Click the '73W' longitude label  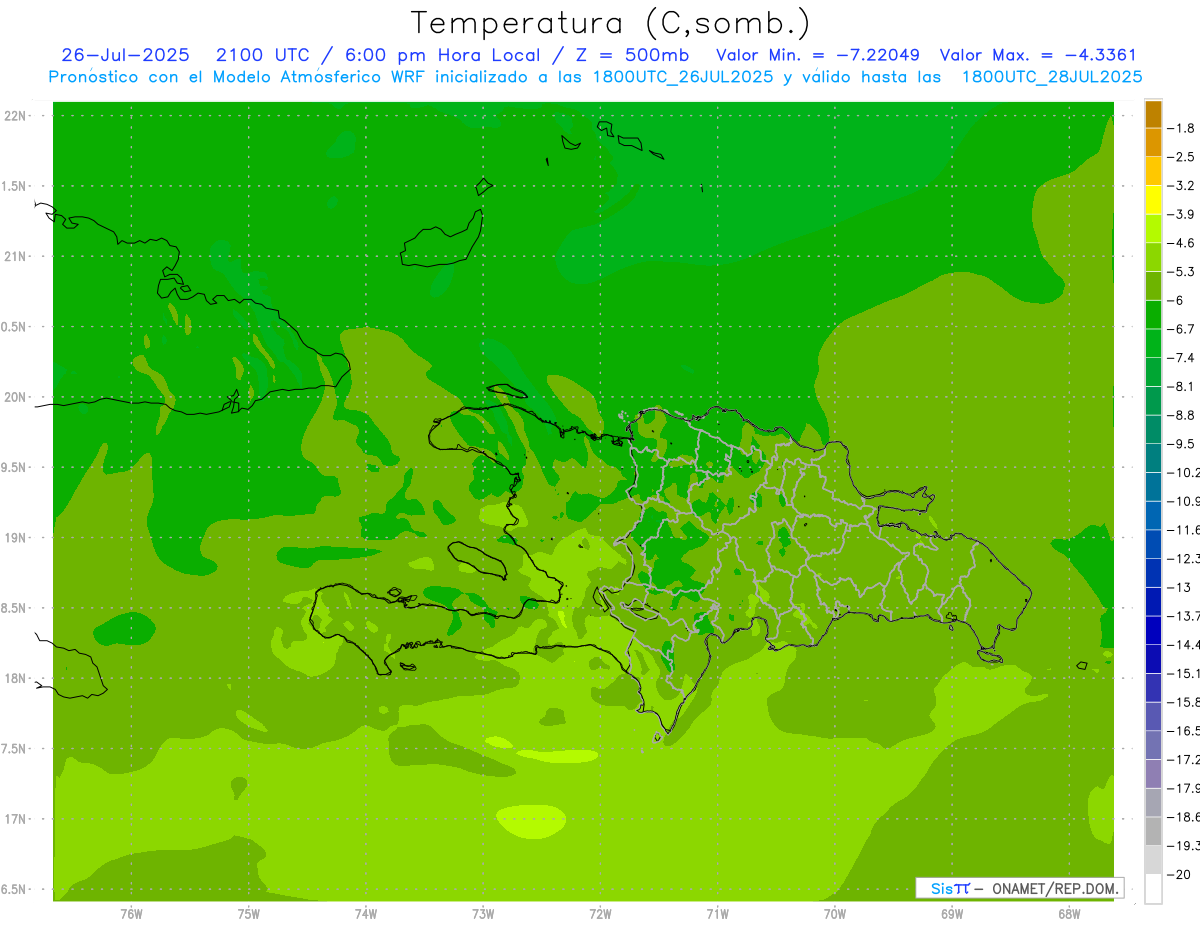click(483, 914)
